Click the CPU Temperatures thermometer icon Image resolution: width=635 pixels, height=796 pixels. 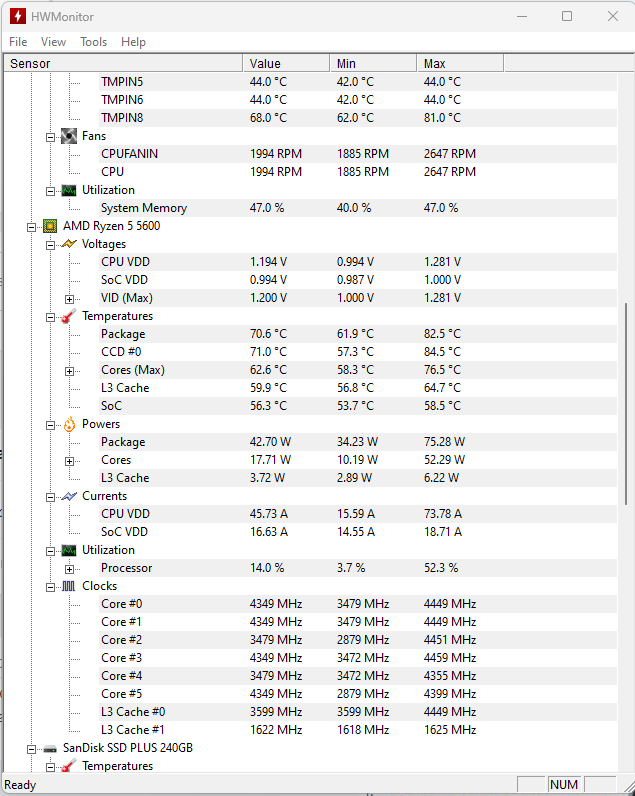(69, 316)
